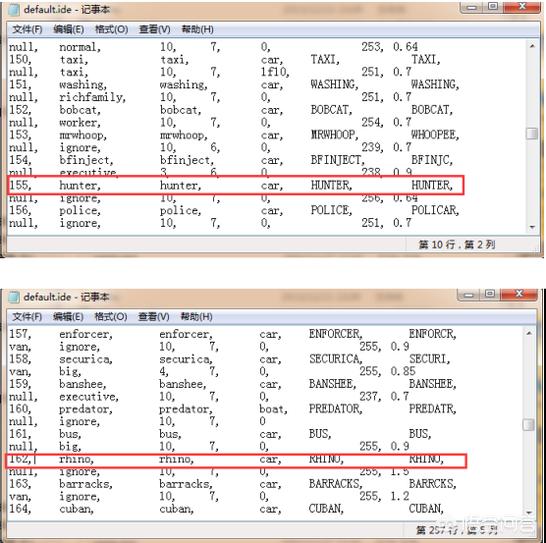
Task: Open 格式(O) menu in bottom window
Action: [111, 317]
